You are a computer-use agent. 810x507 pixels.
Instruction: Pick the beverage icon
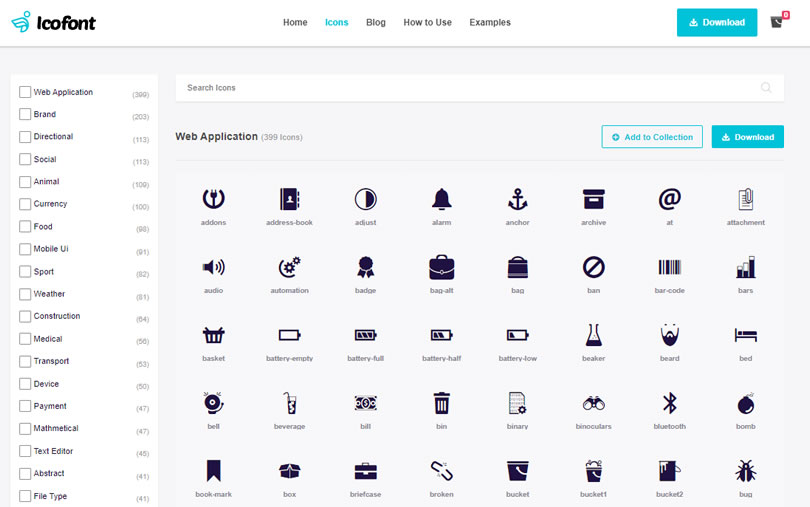pyautogui.click(x=289, y=403)
